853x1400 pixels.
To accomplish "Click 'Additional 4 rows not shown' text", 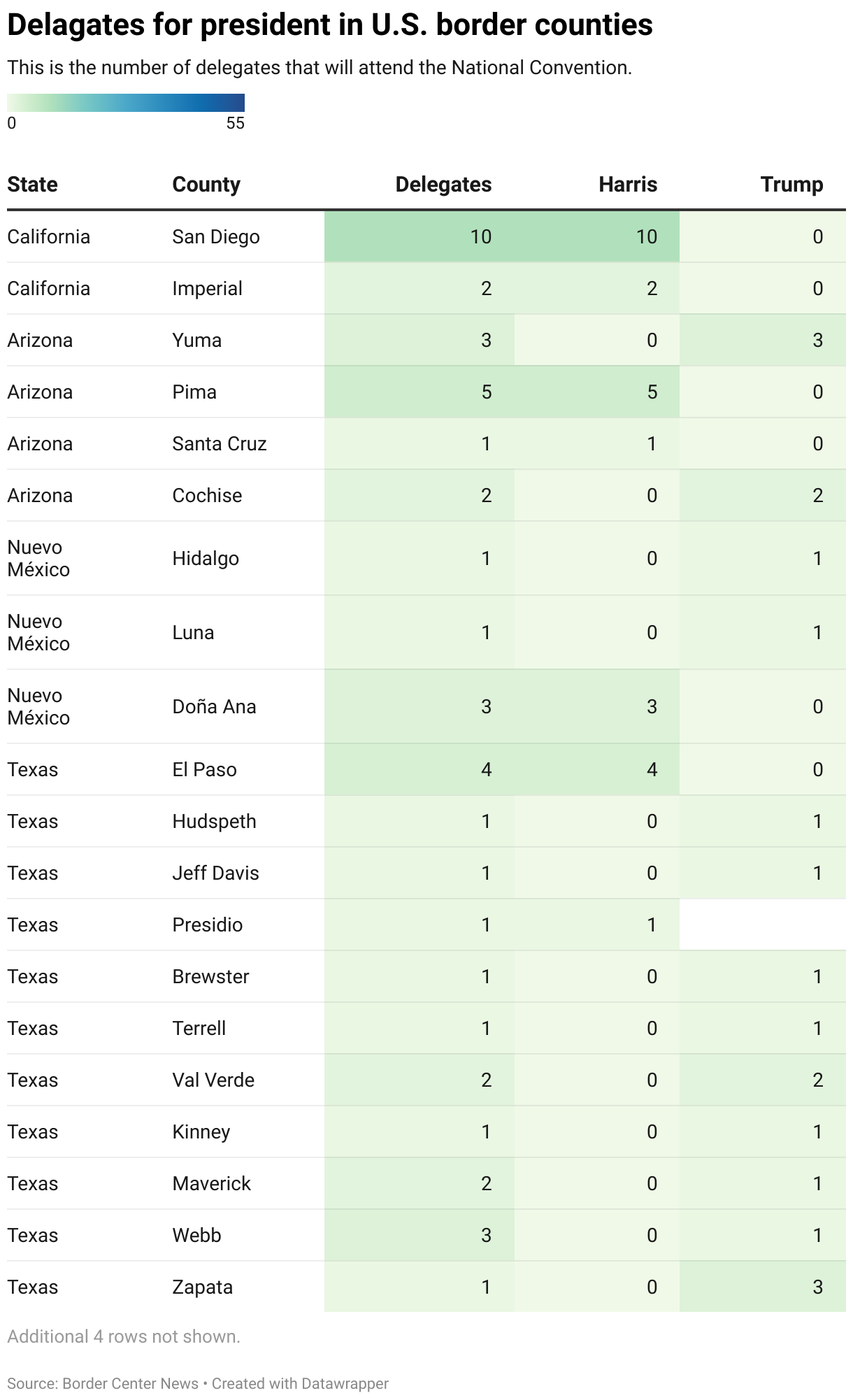I will pyautogui.click(x=124, y=1336).
